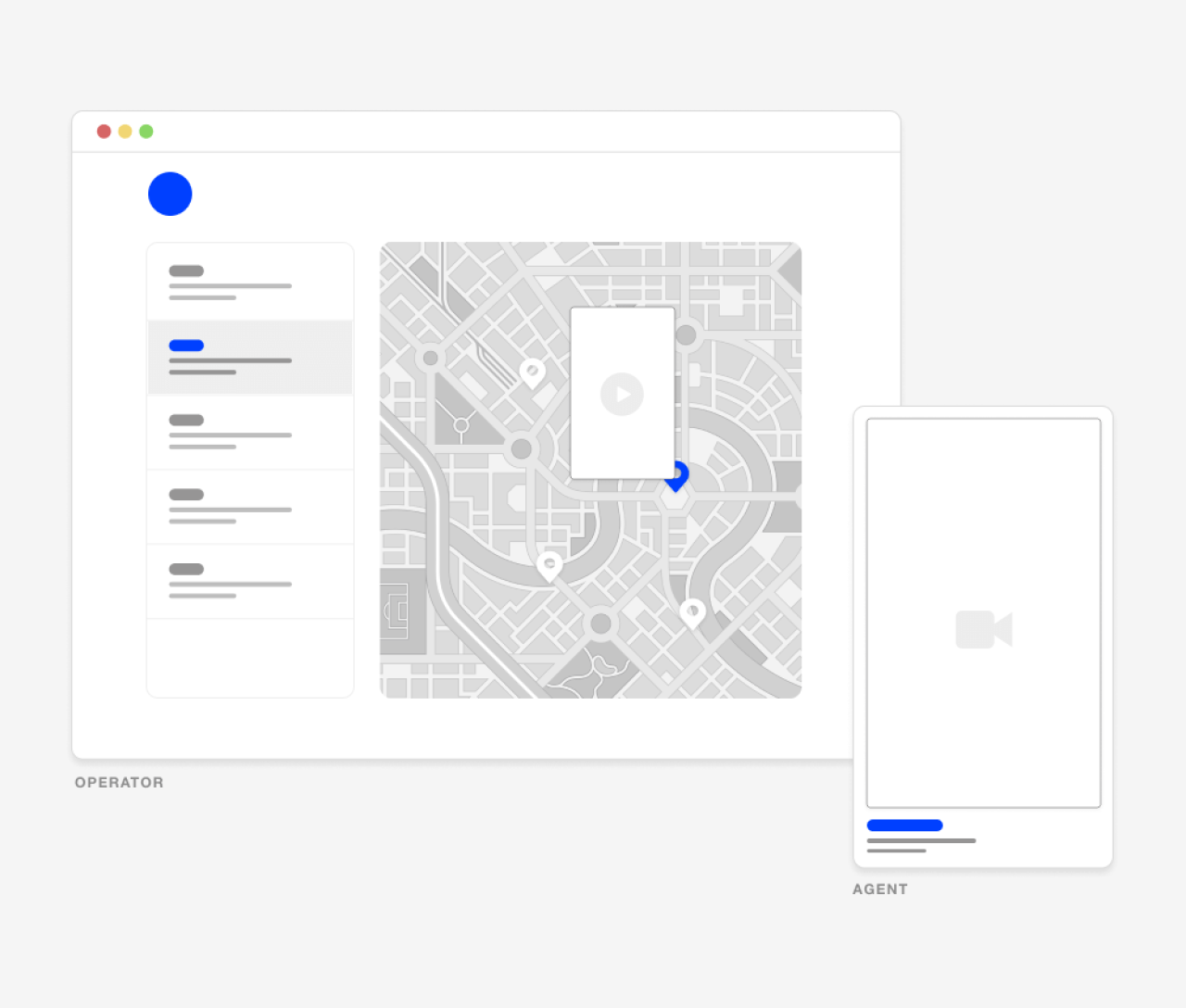1186x1008 pixels.
Task: Play the video preview on the map
Action: click(622, 395)
